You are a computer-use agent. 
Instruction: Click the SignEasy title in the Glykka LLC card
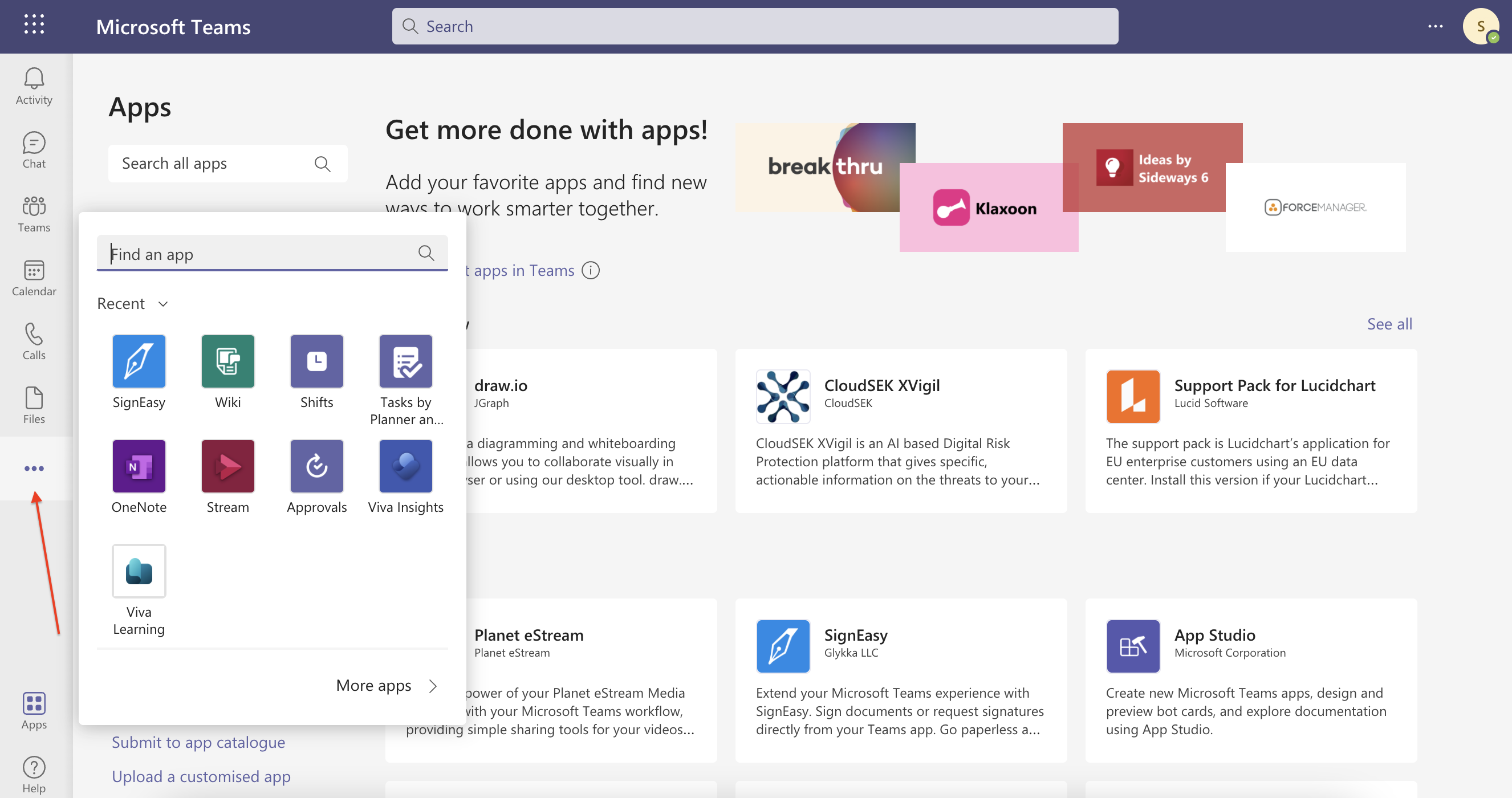(x=855, y=635)
